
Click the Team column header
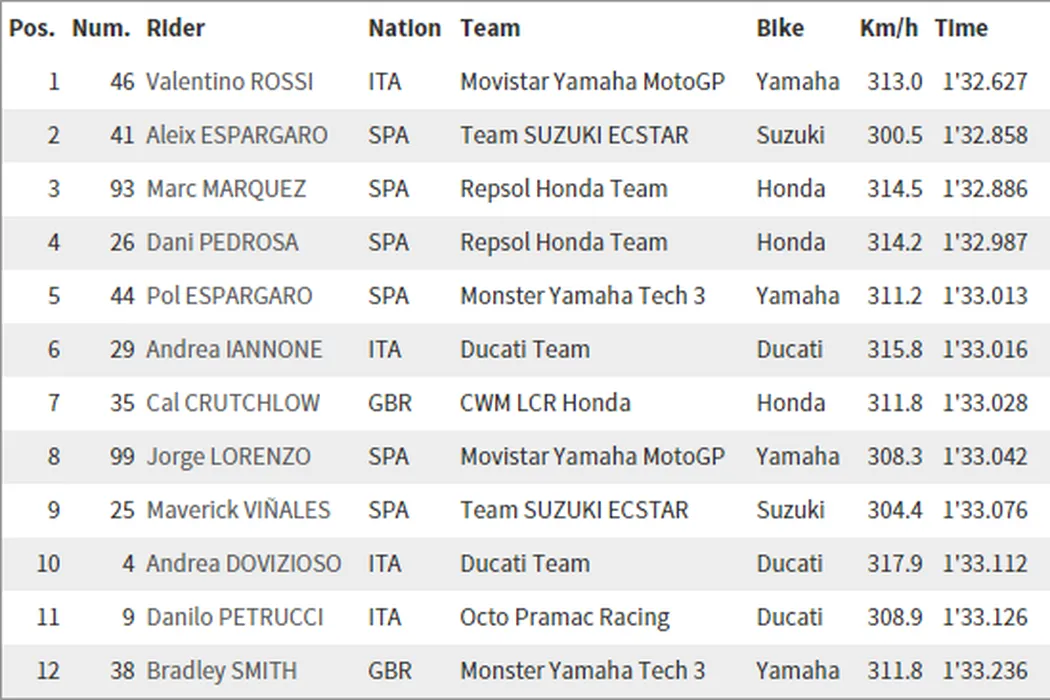[x=490, y=28]
